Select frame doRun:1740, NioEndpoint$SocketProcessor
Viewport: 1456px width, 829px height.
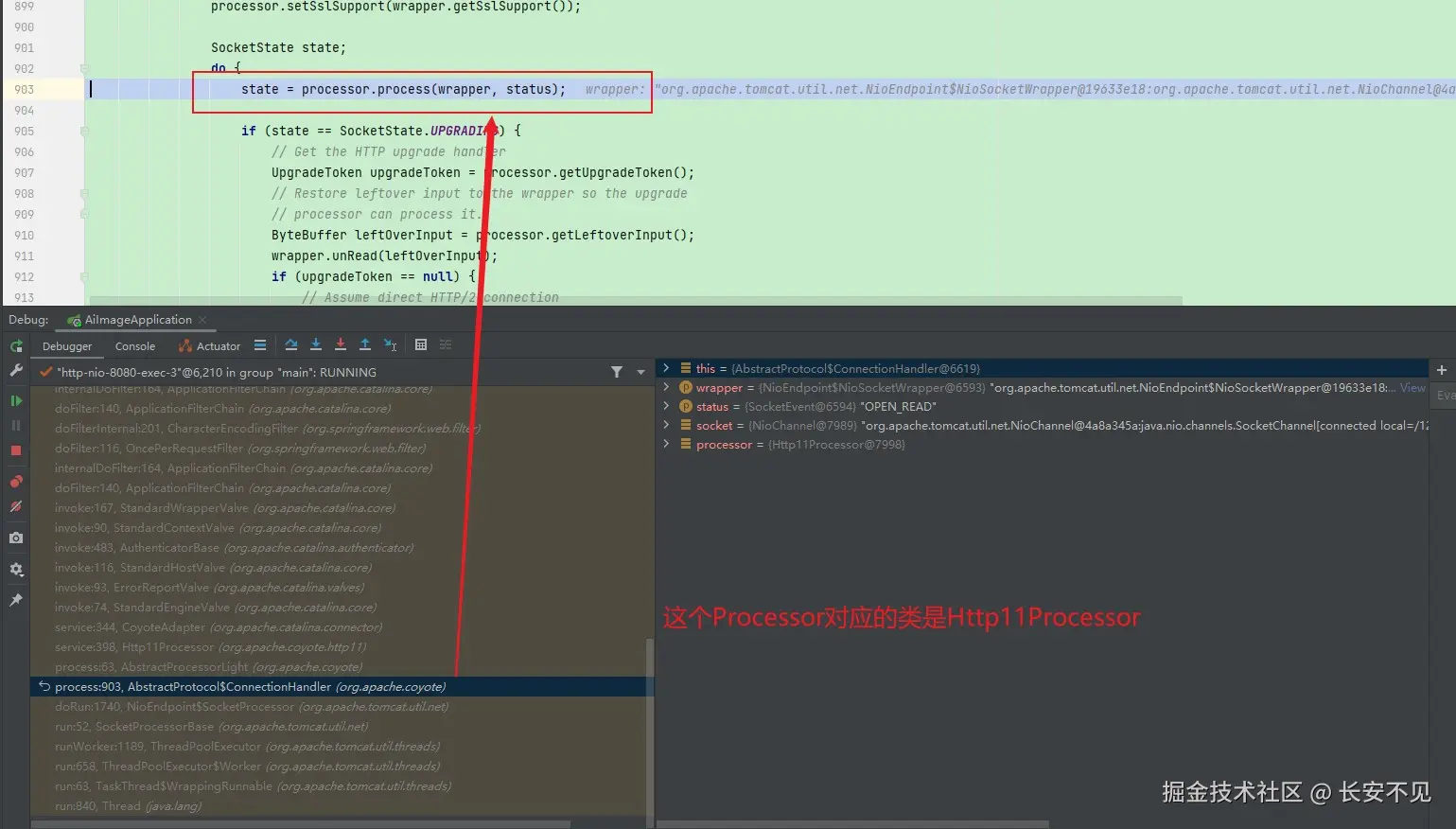[341, 707]
